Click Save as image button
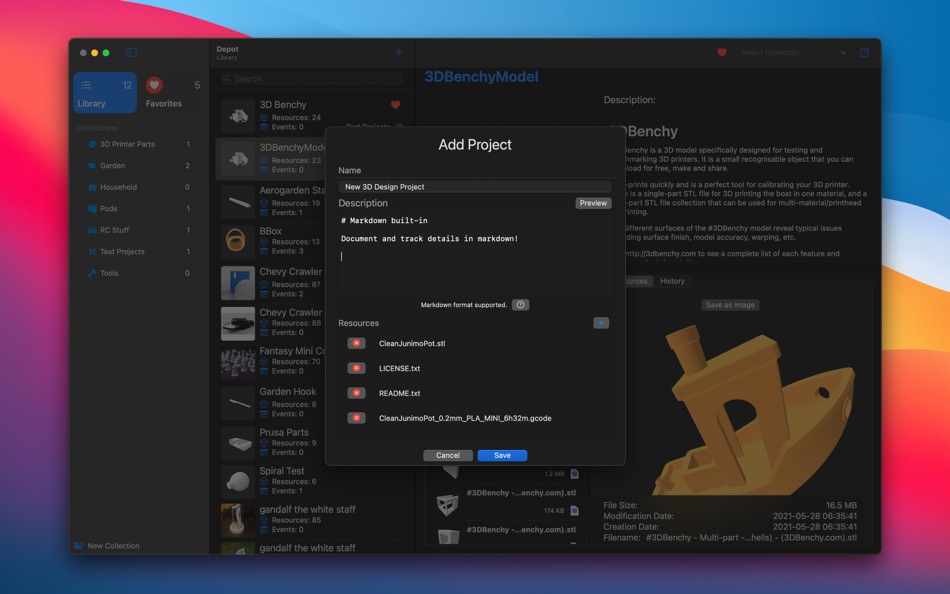Screen dimensions: 950x594 pos(730,305)
